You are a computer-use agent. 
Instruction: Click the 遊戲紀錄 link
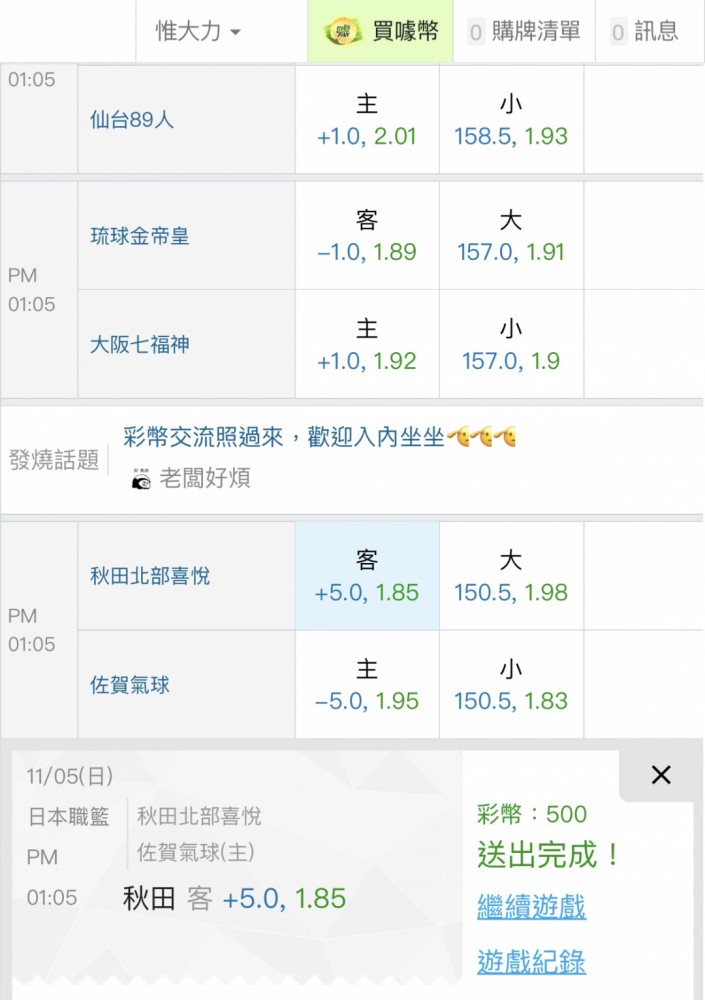tap(531, 963)
